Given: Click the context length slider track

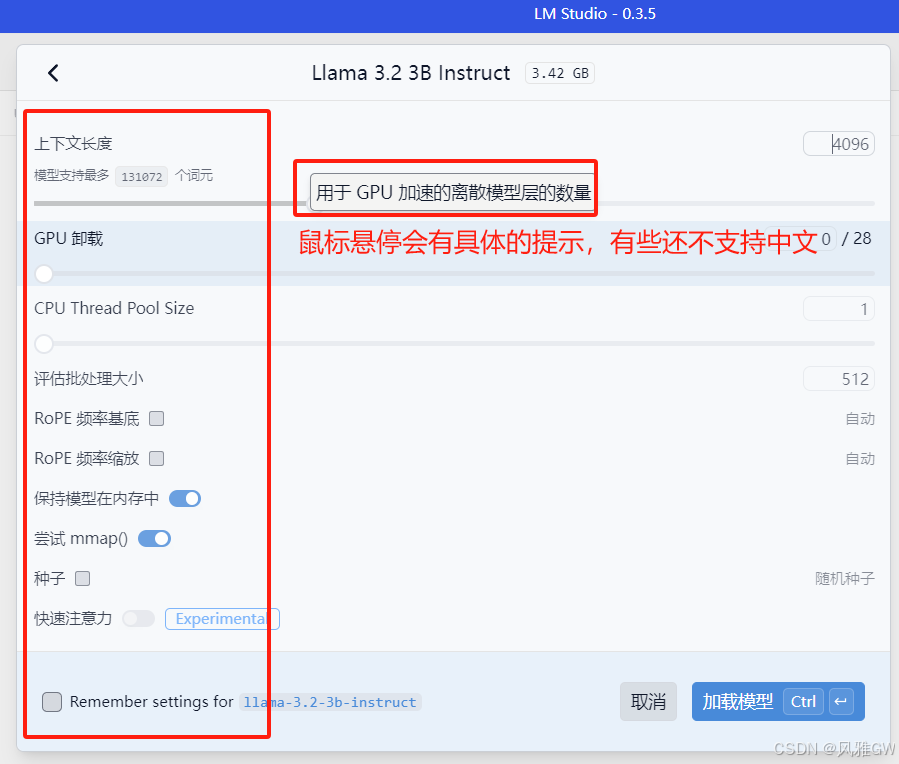Looking at the screenshot, I should pyautogui.click(x=454, y=203).
